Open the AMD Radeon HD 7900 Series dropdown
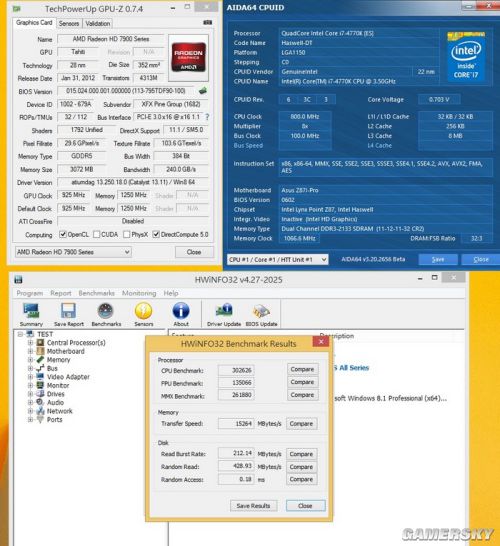The height and width of the screenshot is (546, 500). [73, 252]
